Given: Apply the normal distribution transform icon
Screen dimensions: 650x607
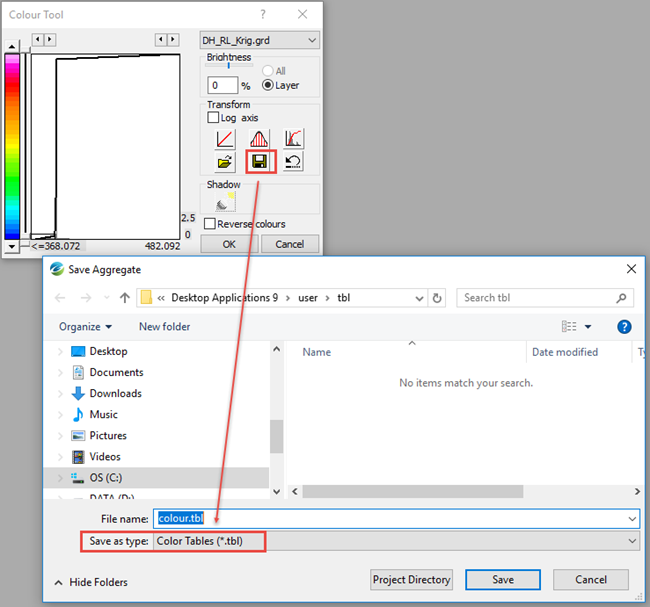Looking at the screenshot, I should click(260, 139).
